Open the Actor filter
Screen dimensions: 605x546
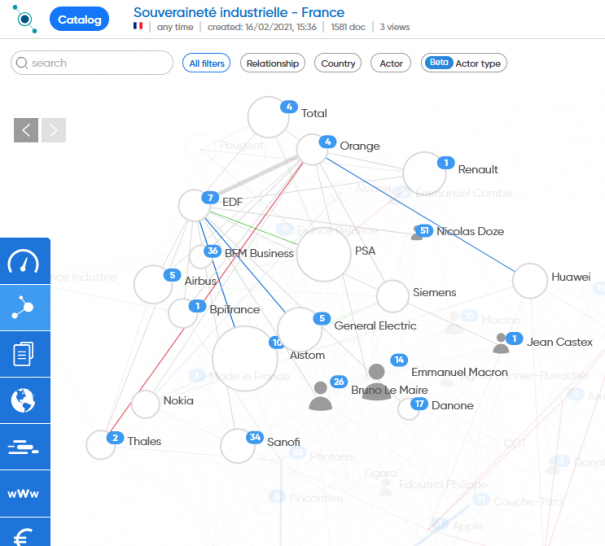tap(391, 63)
